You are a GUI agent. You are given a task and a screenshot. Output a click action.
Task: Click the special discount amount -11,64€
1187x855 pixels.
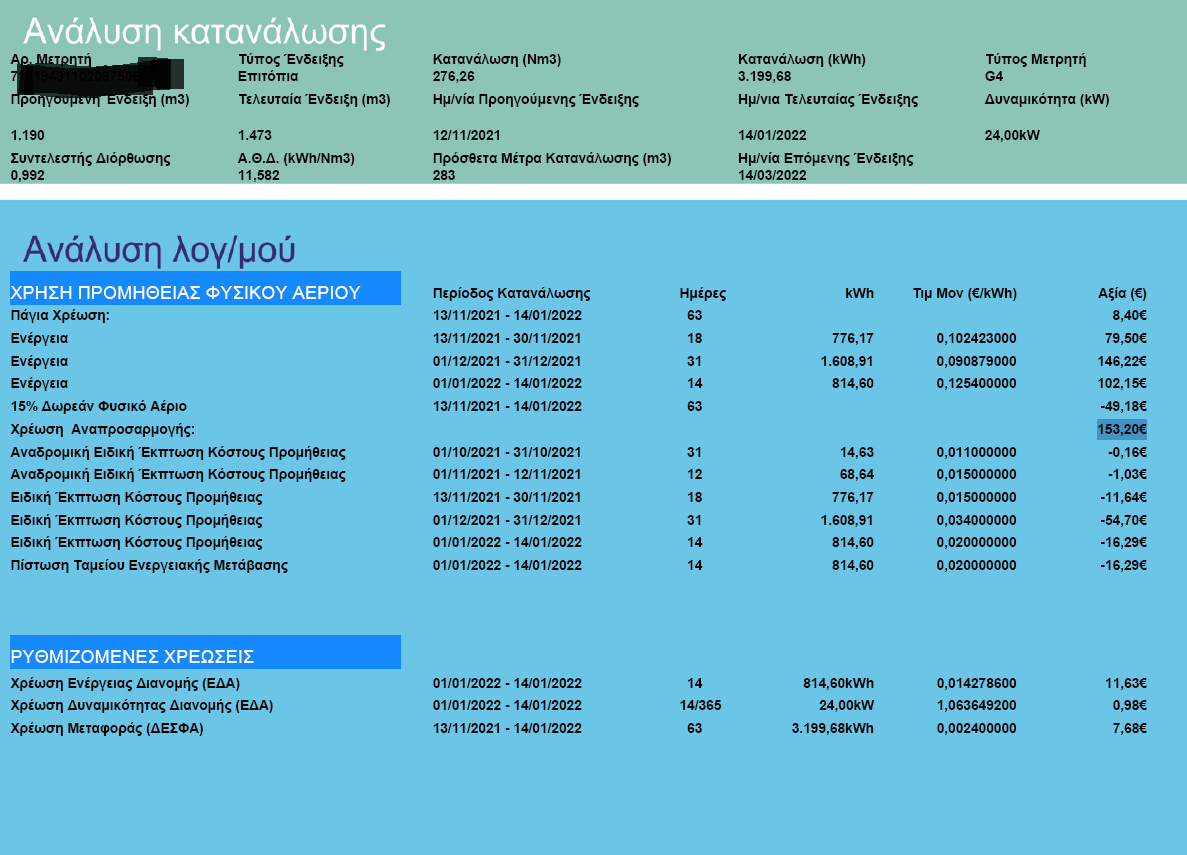click(x=1123, y=498)
